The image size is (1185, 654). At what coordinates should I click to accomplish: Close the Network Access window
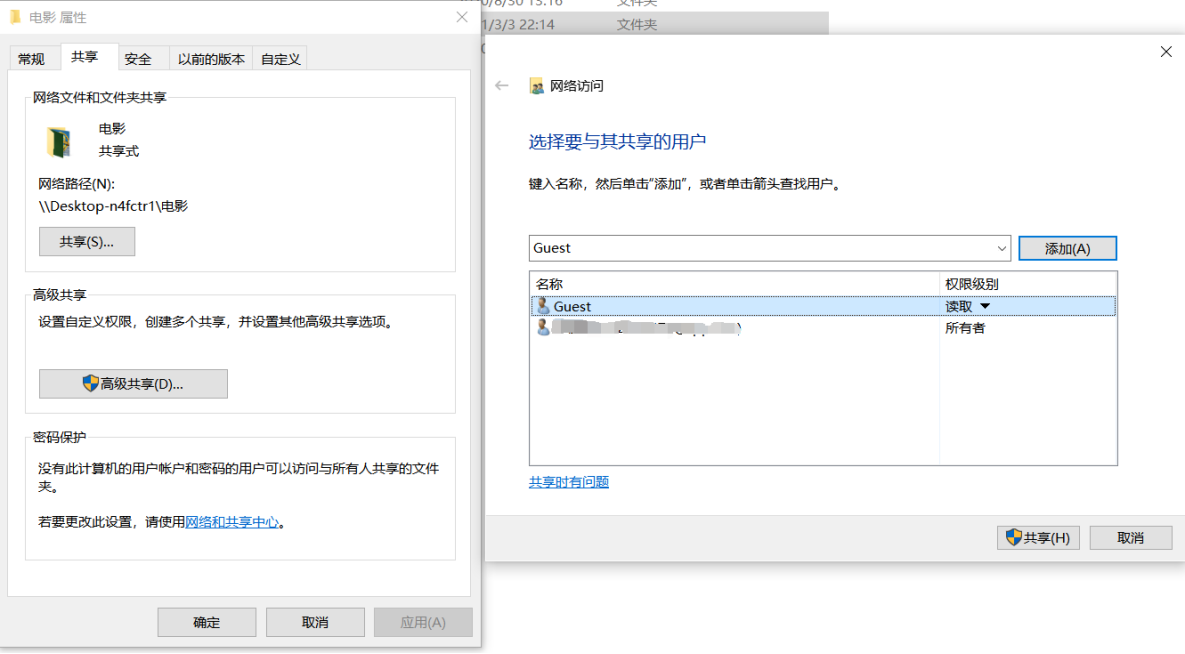[1165, 52]
